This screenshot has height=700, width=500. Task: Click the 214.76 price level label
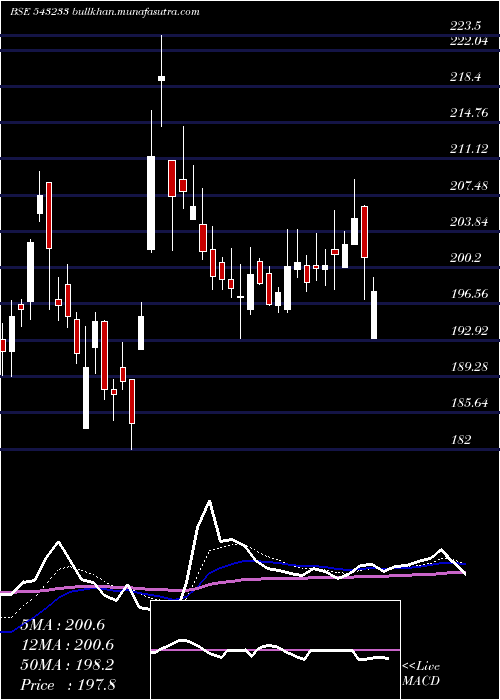click(x=469, y=113)
